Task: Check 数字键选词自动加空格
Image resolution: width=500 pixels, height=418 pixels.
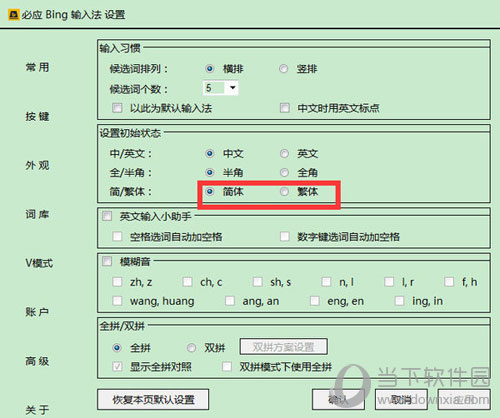Action: pyautogui.click(x=285, y=236)
